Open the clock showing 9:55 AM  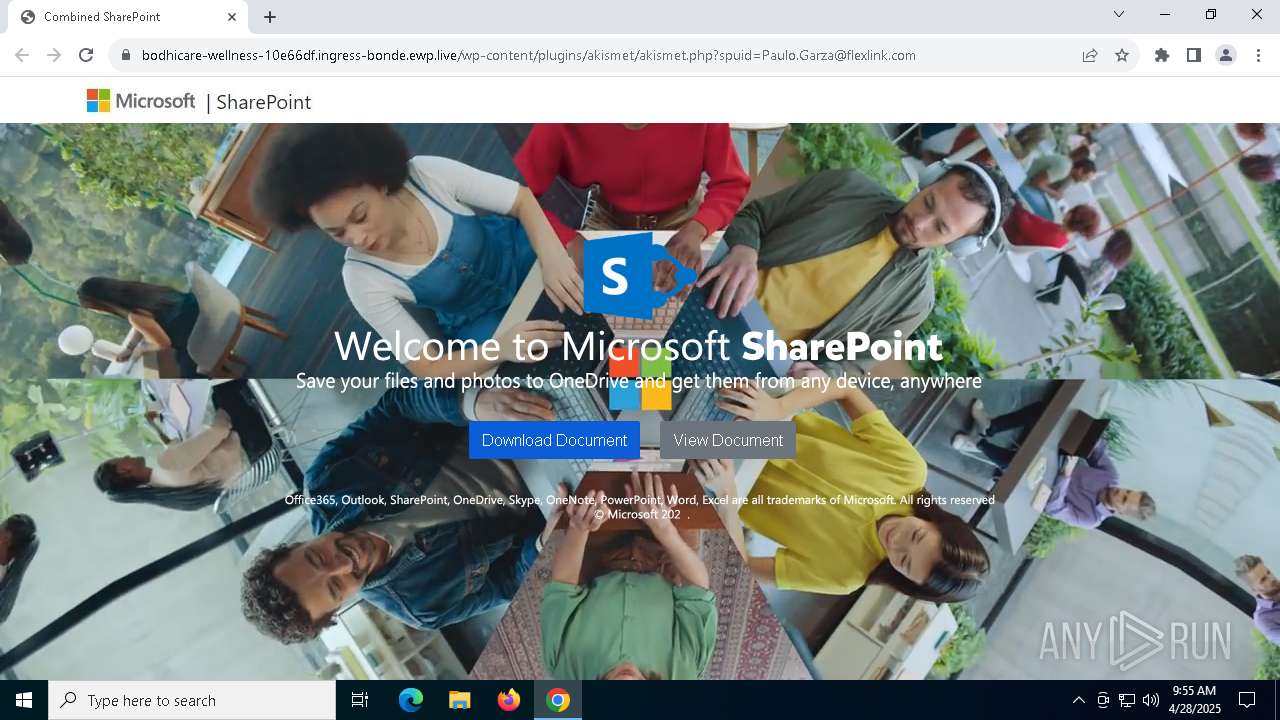pos(1195,700)
